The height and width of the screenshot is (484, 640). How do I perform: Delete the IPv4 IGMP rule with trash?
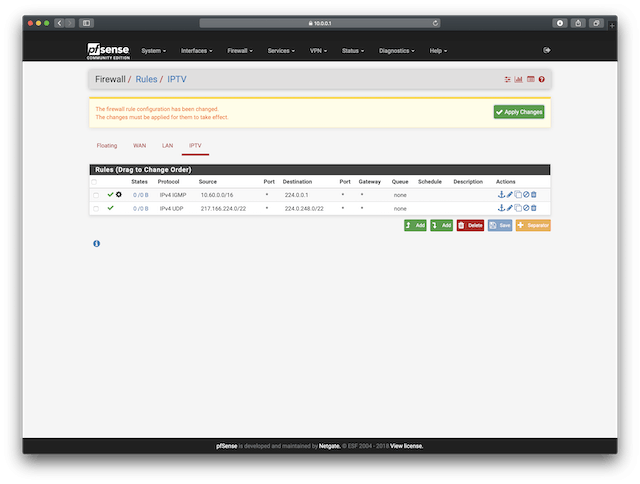click(x=533, y=195)
